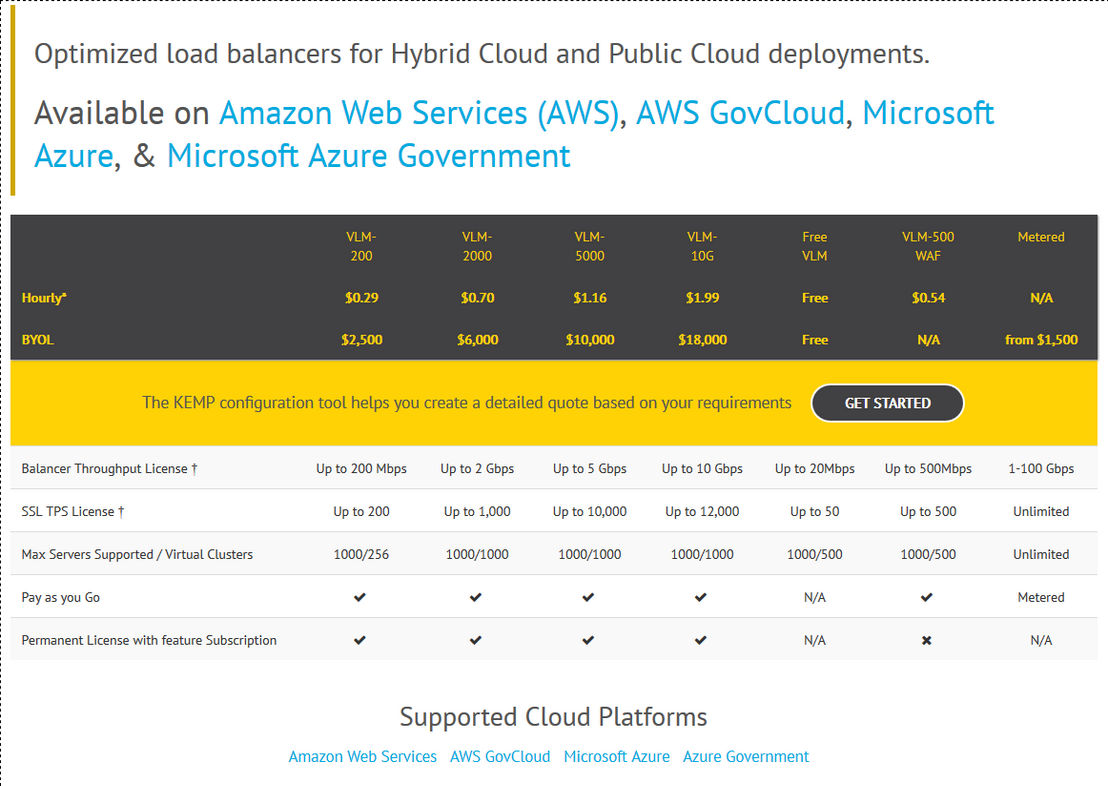Click the $1.99 hourly price
This screenshot has height=786, width=1108.
tap(702, 298)
